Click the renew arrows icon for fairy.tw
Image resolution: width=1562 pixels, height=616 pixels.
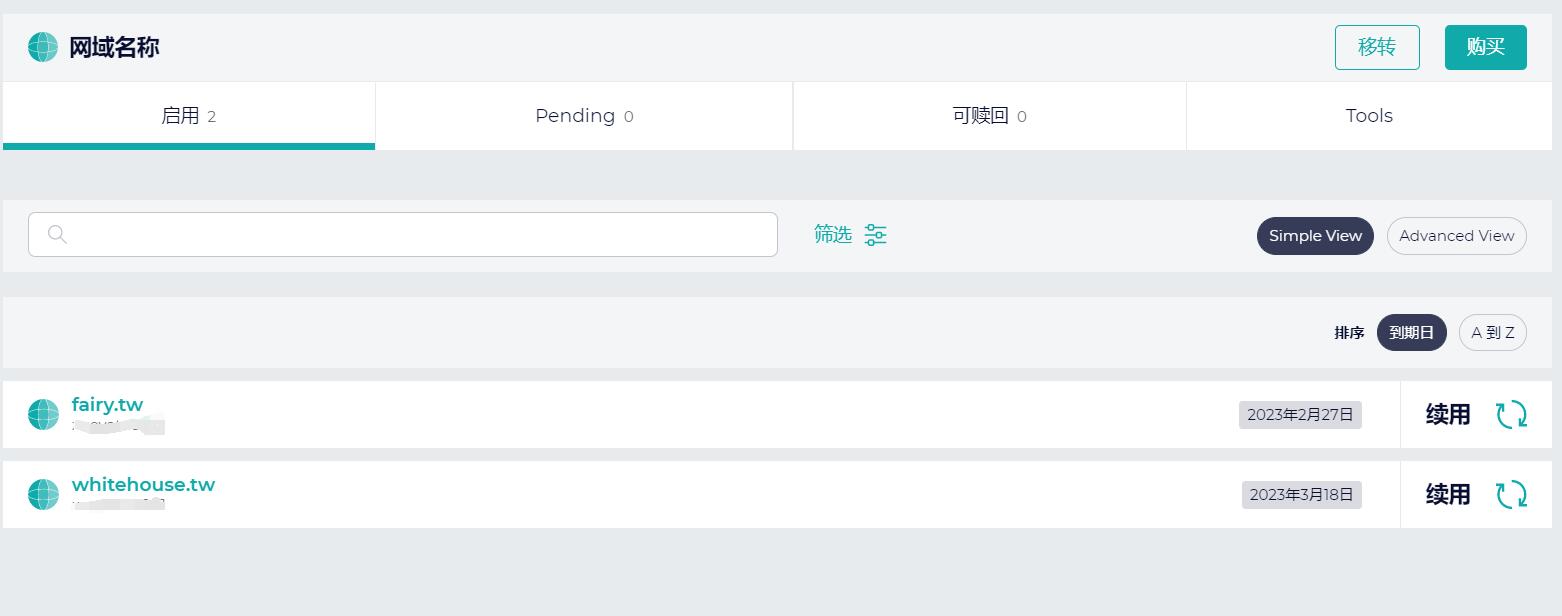tap(1511, 414)
